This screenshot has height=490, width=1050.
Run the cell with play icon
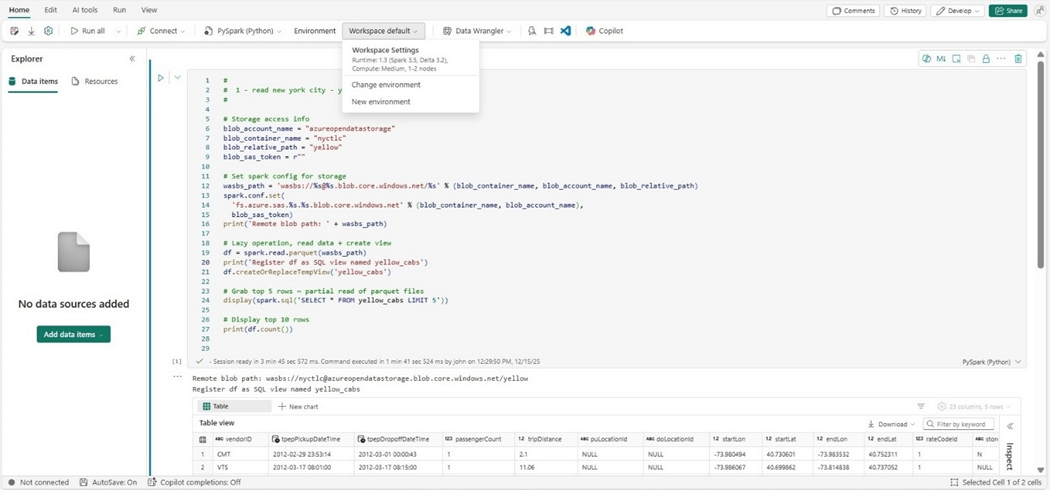[160, 78]
